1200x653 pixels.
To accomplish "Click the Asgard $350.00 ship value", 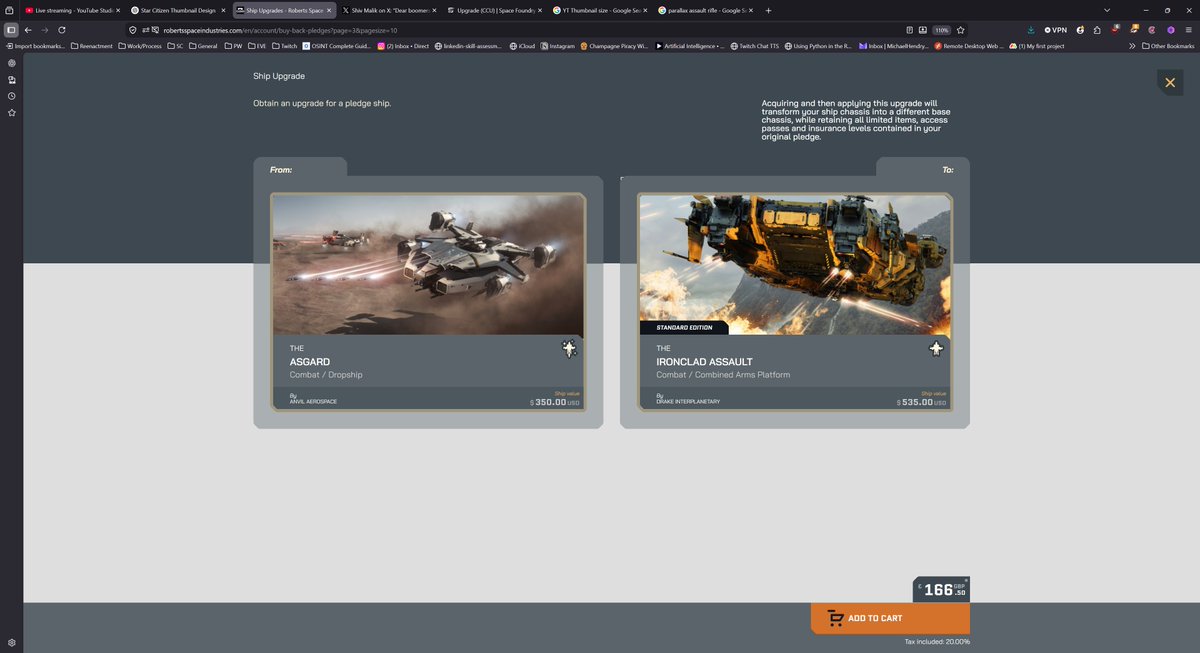I will [555, 402].
